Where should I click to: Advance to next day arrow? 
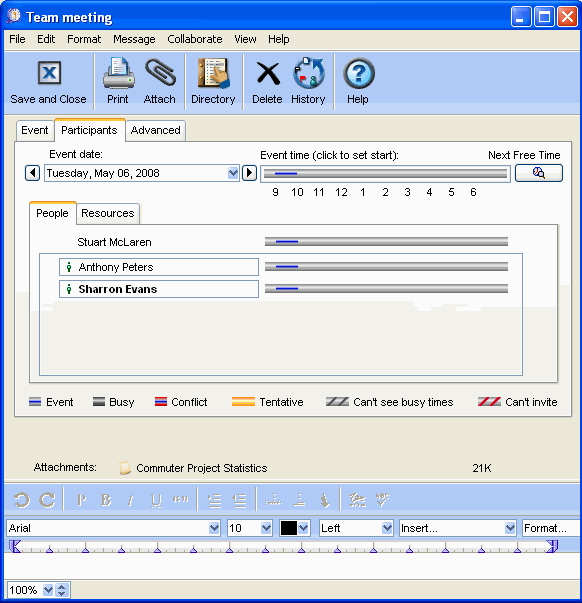click(249, 173)
